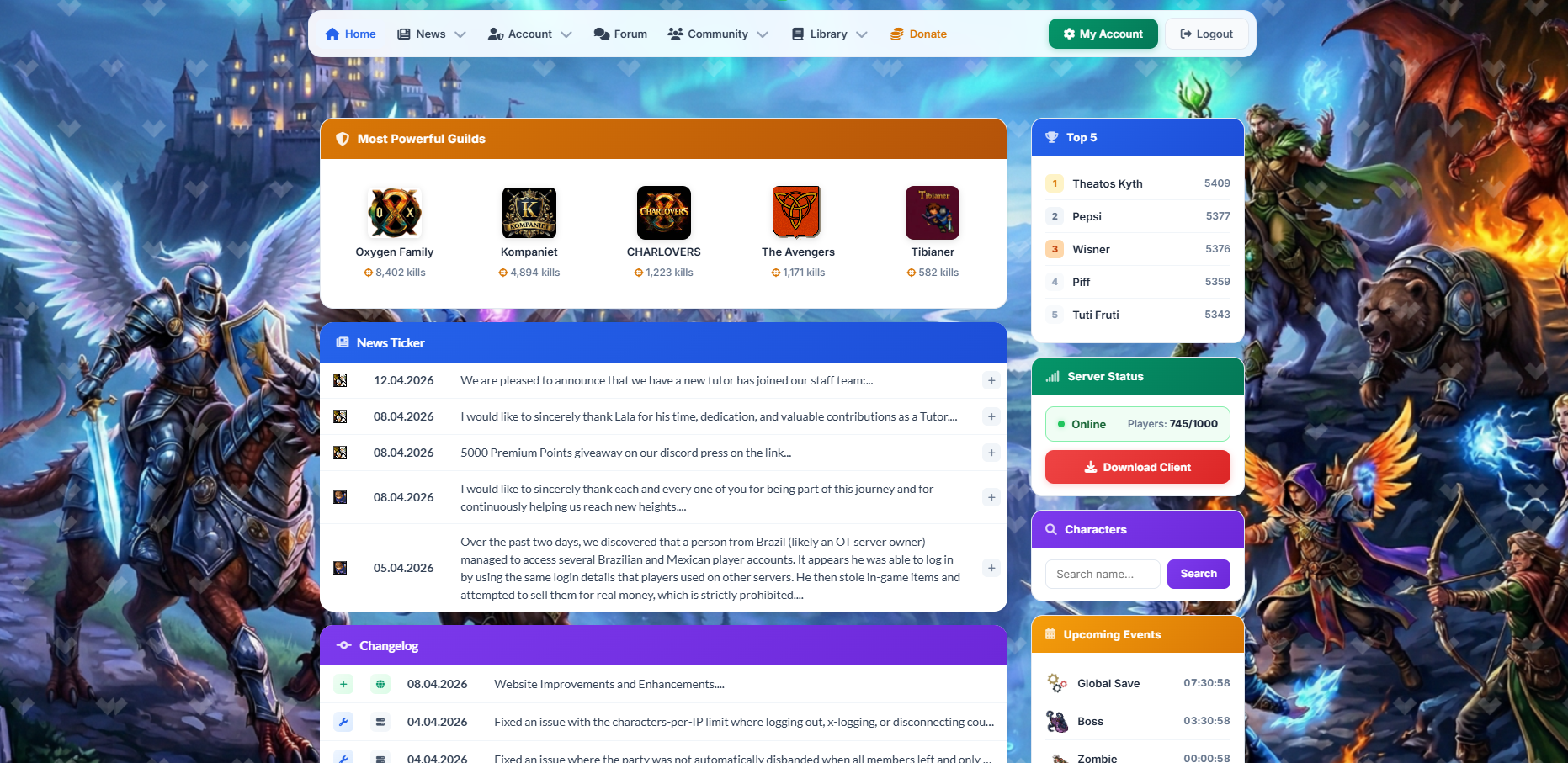Click the Home house icon
The height and width of the screenshot is (763, 1568).
(x=332, y=34)
